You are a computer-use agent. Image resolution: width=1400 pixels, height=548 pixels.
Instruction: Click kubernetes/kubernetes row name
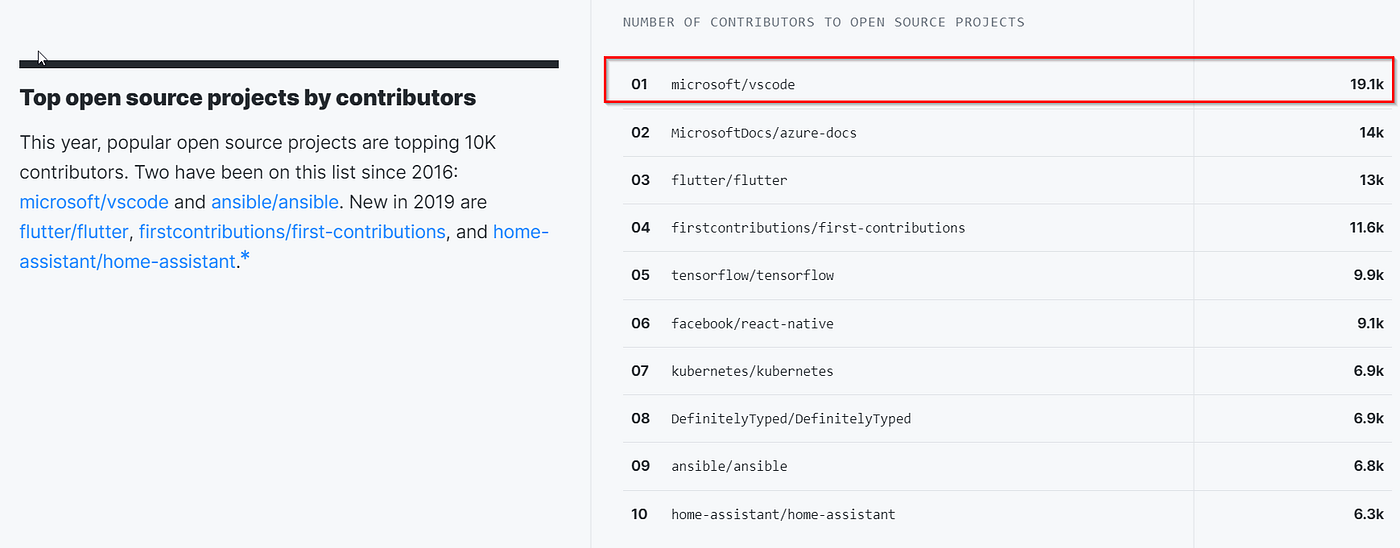click(752, 371)
